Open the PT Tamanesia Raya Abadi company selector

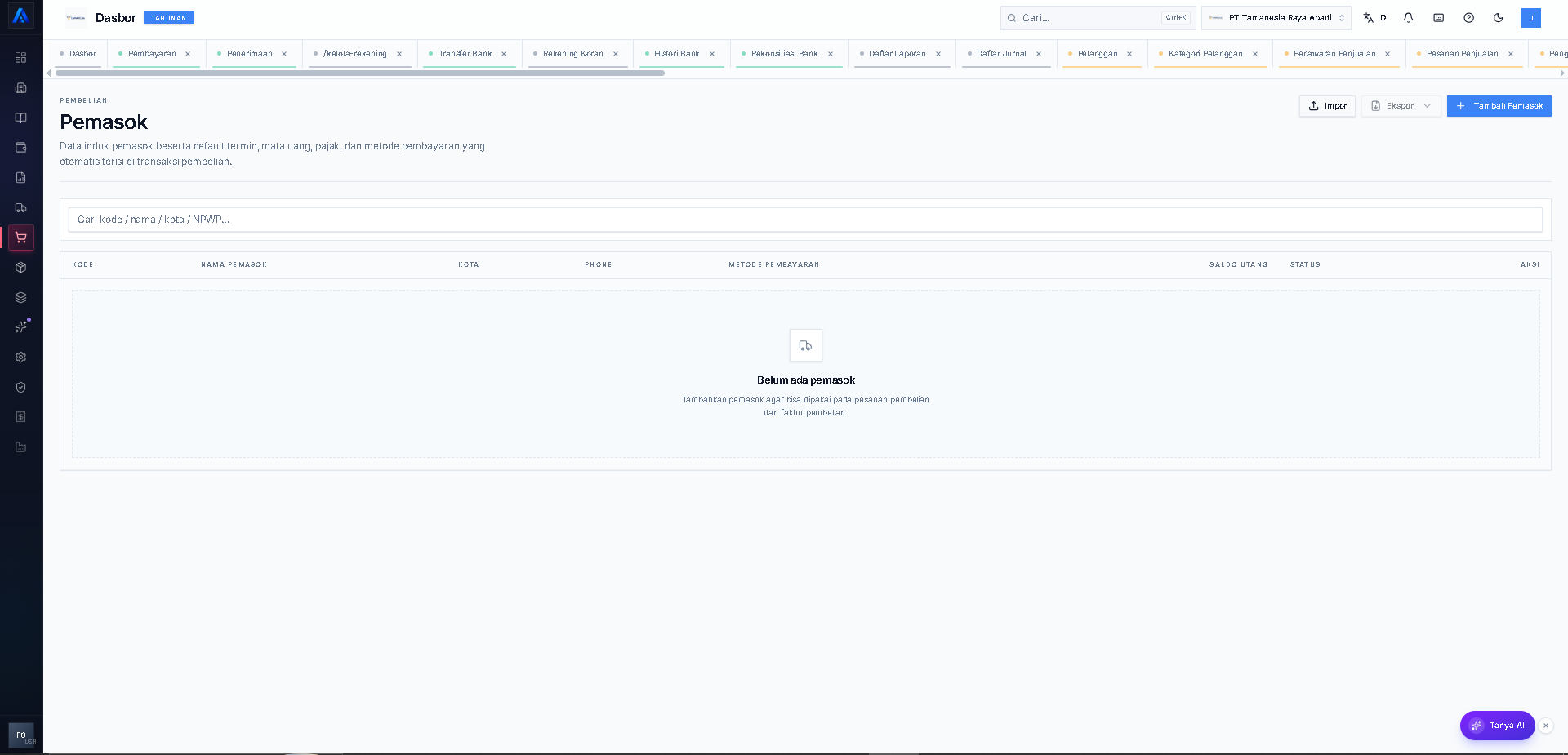(x=1276, y=18)
